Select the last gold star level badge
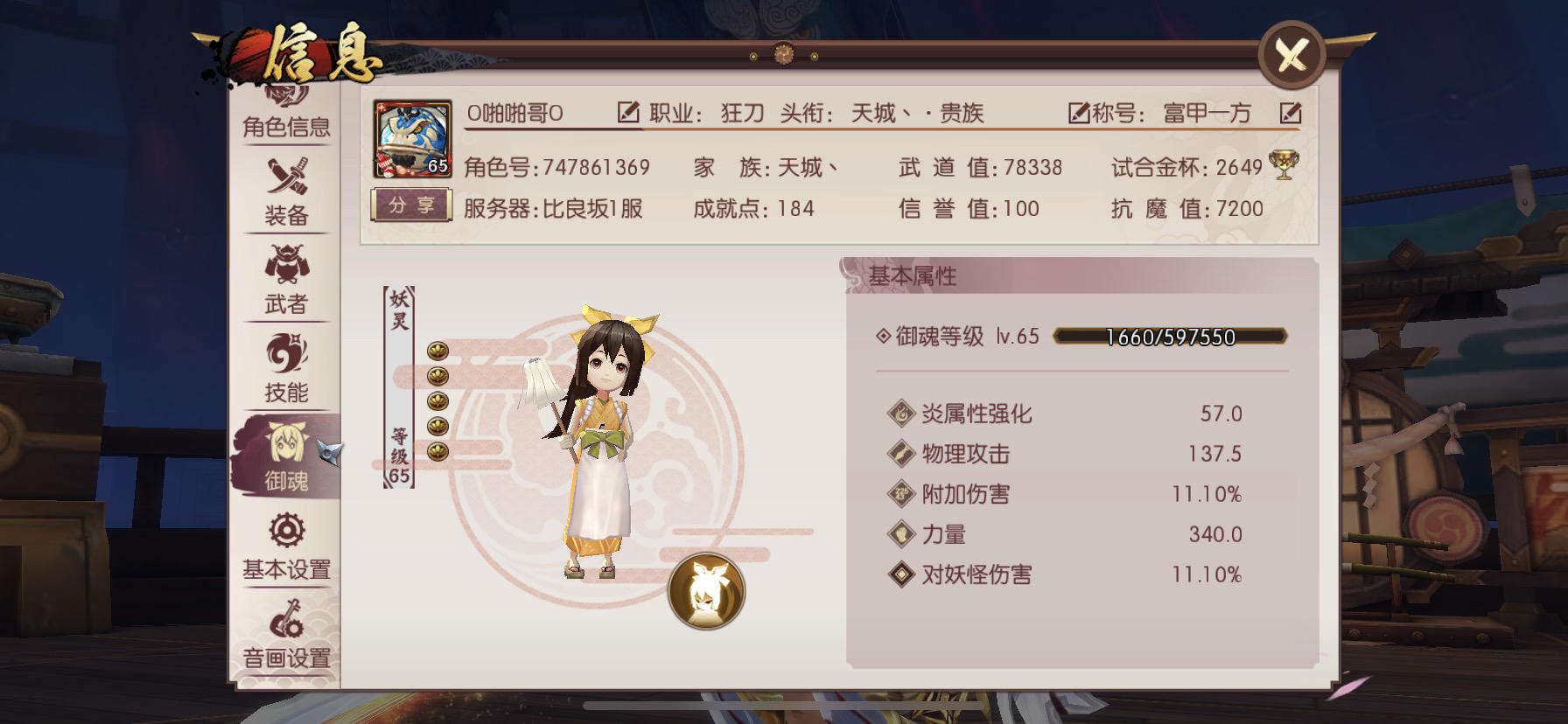Image resolution: width=1568 pixels, height=724 pixels. [437, 451]
